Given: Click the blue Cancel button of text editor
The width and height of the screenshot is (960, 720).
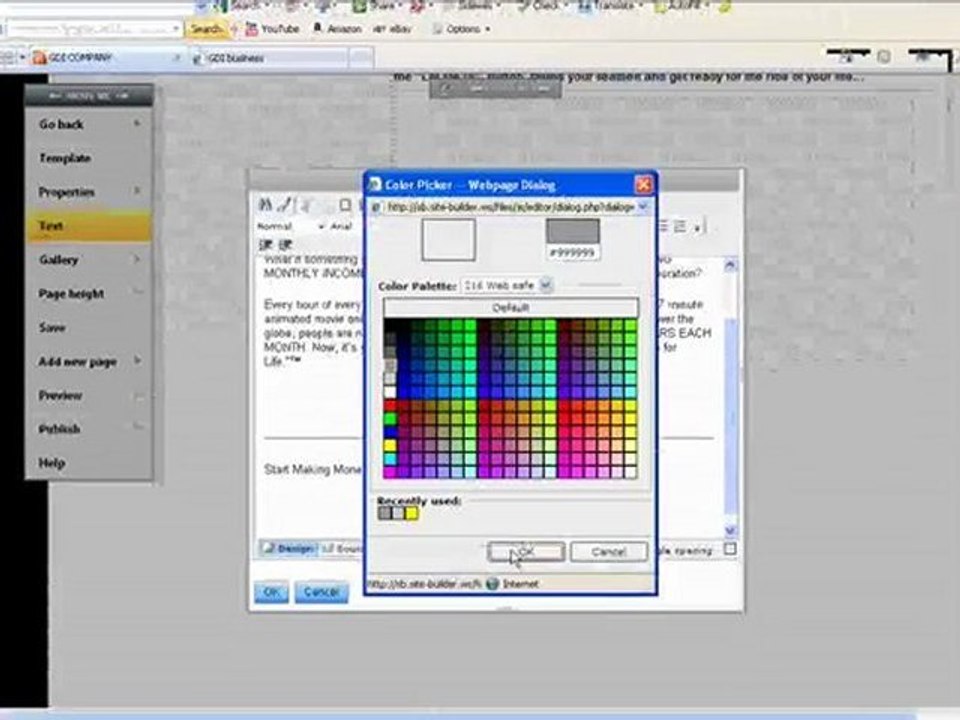Looking at the screenshot, I should 321,592.
